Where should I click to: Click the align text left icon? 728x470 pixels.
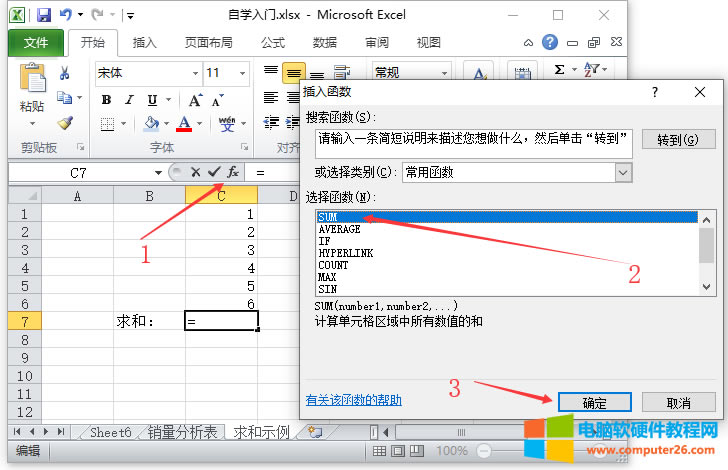(271, 98)
